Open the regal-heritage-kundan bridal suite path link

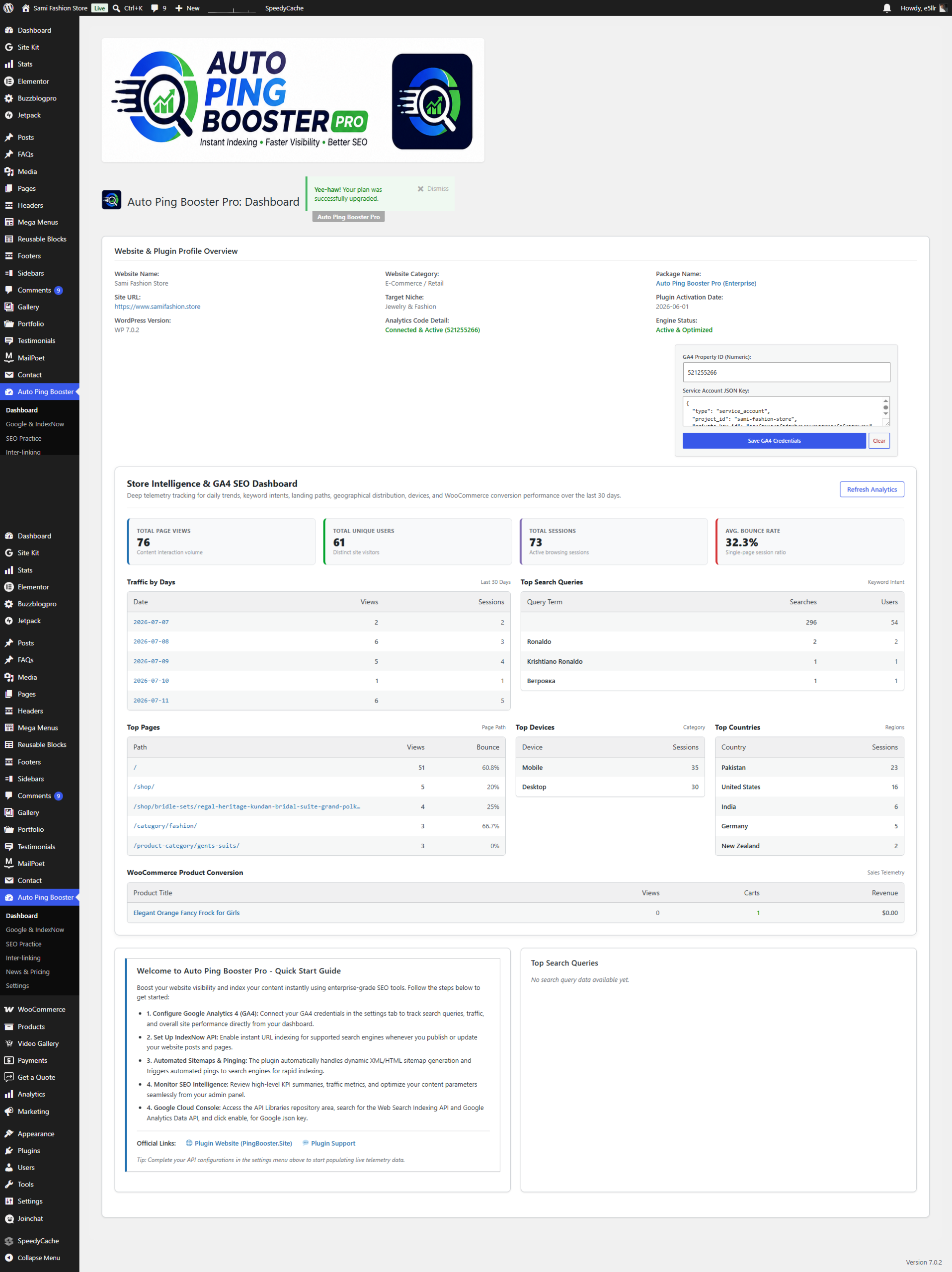click(x=246, y=806)
